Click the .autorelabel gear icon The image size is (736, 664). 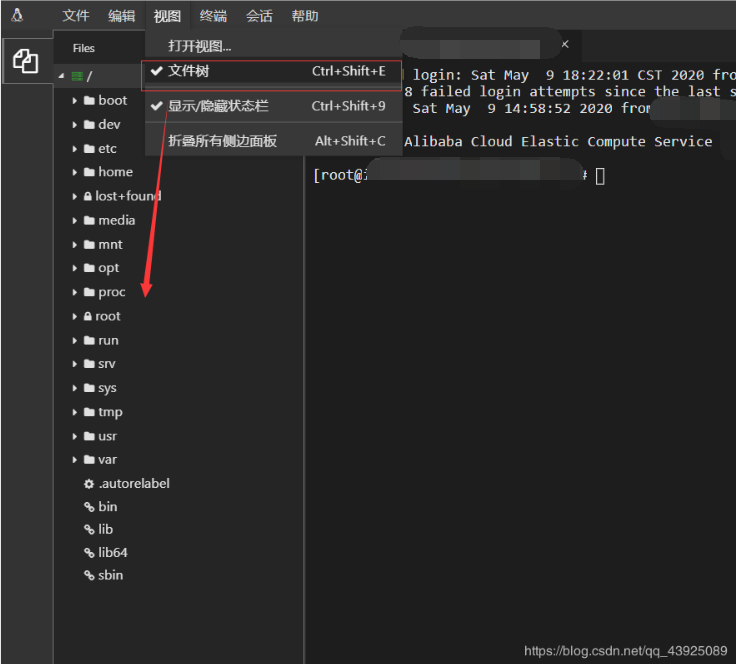coord(89,484)
